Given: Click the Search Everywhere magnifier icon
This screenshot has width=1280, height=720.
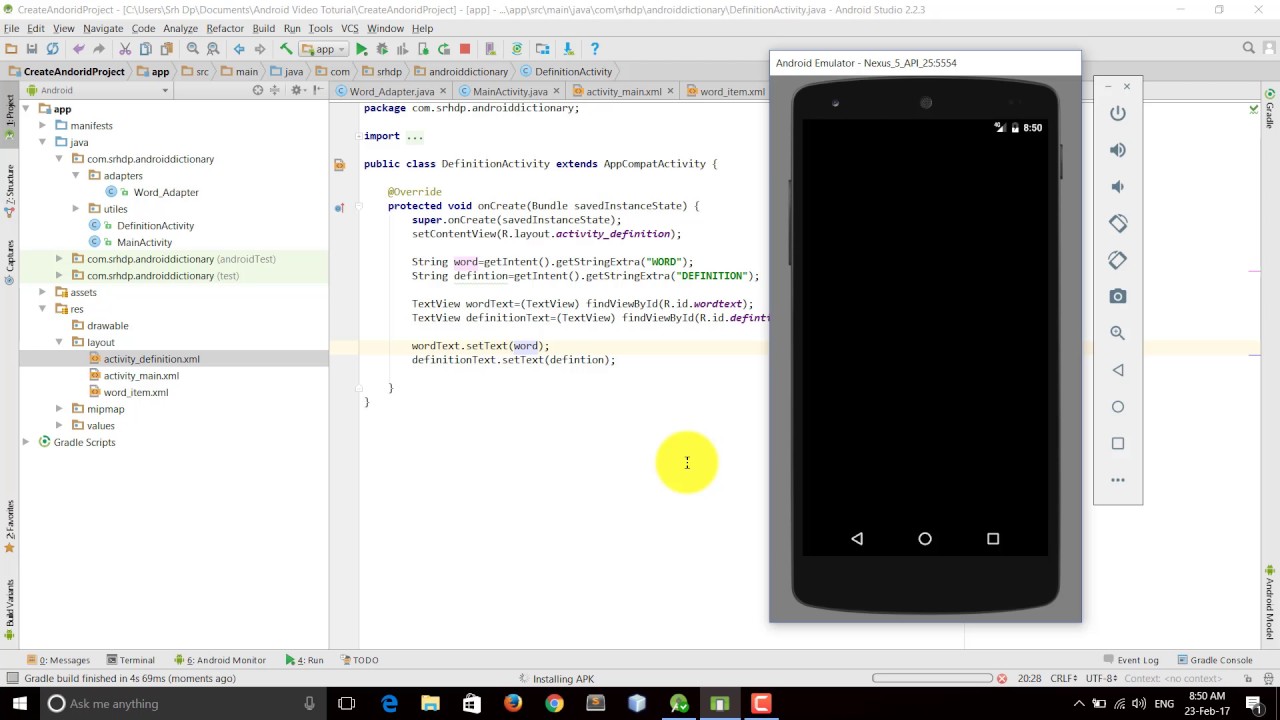Looking at the screenshot, I should (x=1249, y=48).
